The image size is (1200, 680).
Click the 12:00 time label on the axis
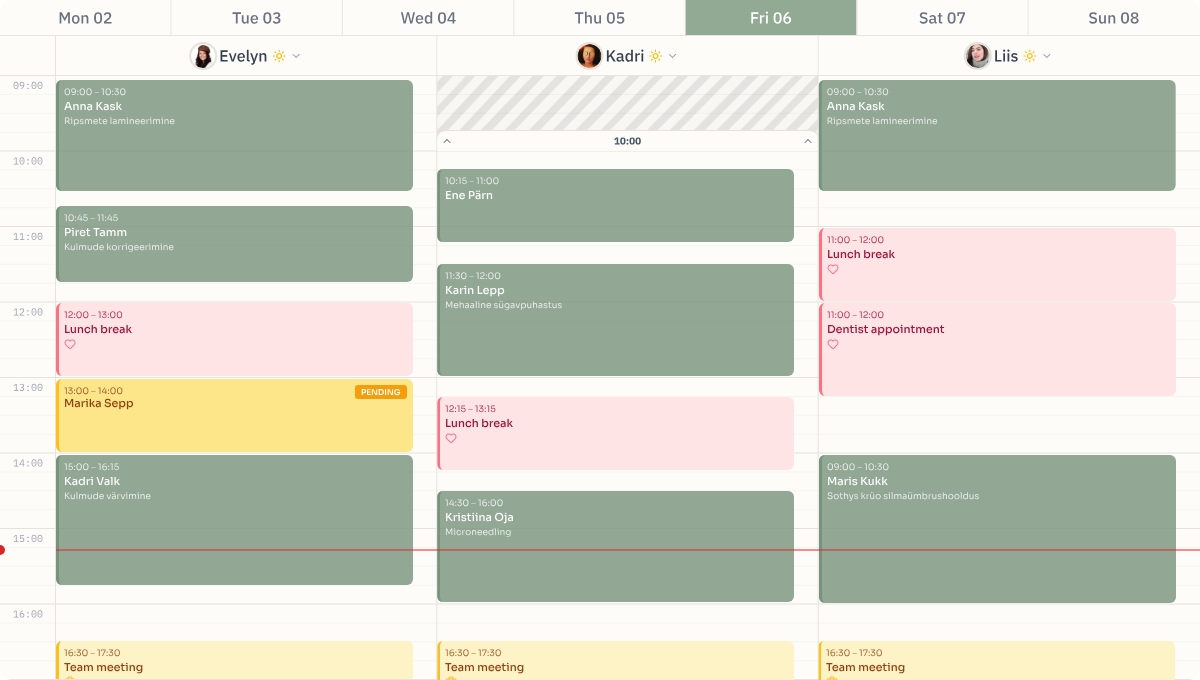click(x=28, y=312)
